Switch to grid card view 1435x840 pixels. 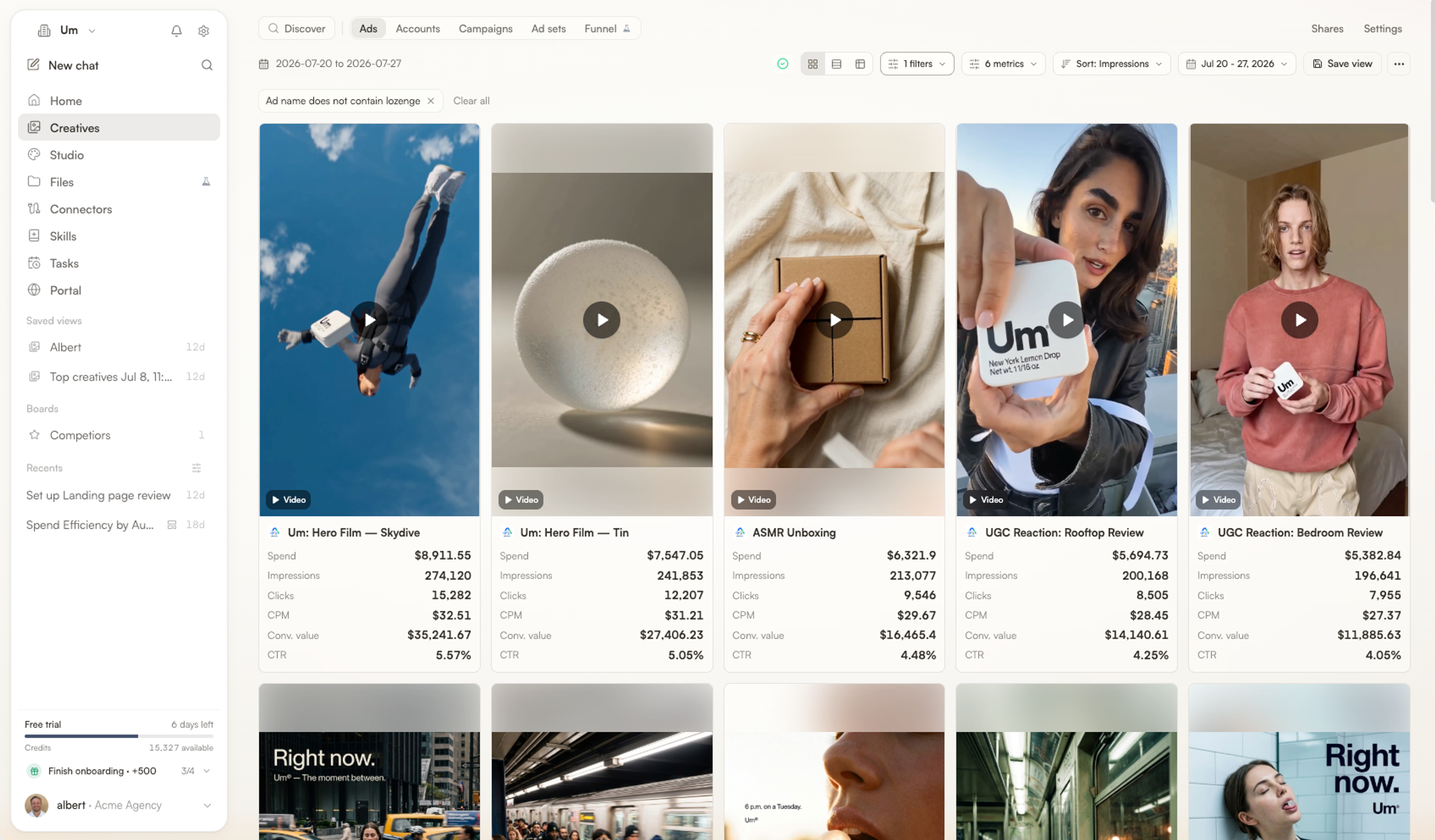point(812,64)
